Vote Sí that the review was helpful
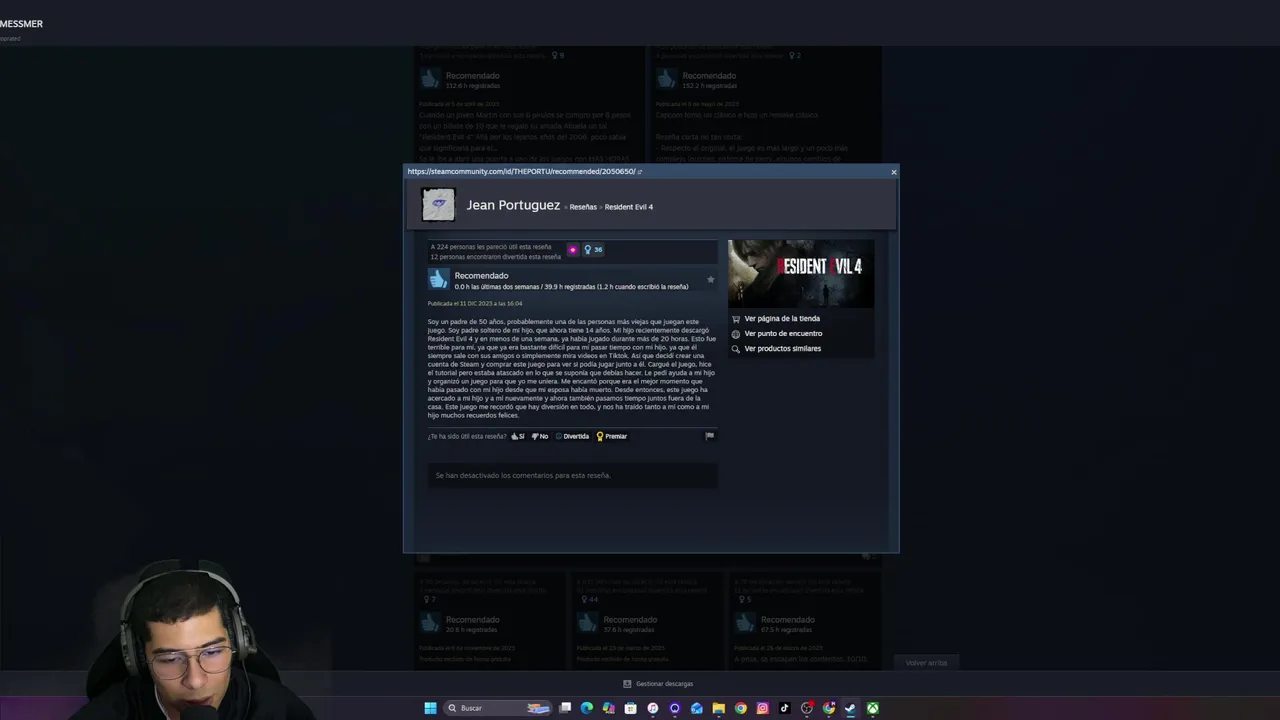This screenshot has width=1280, height=720. coord(518,436)
